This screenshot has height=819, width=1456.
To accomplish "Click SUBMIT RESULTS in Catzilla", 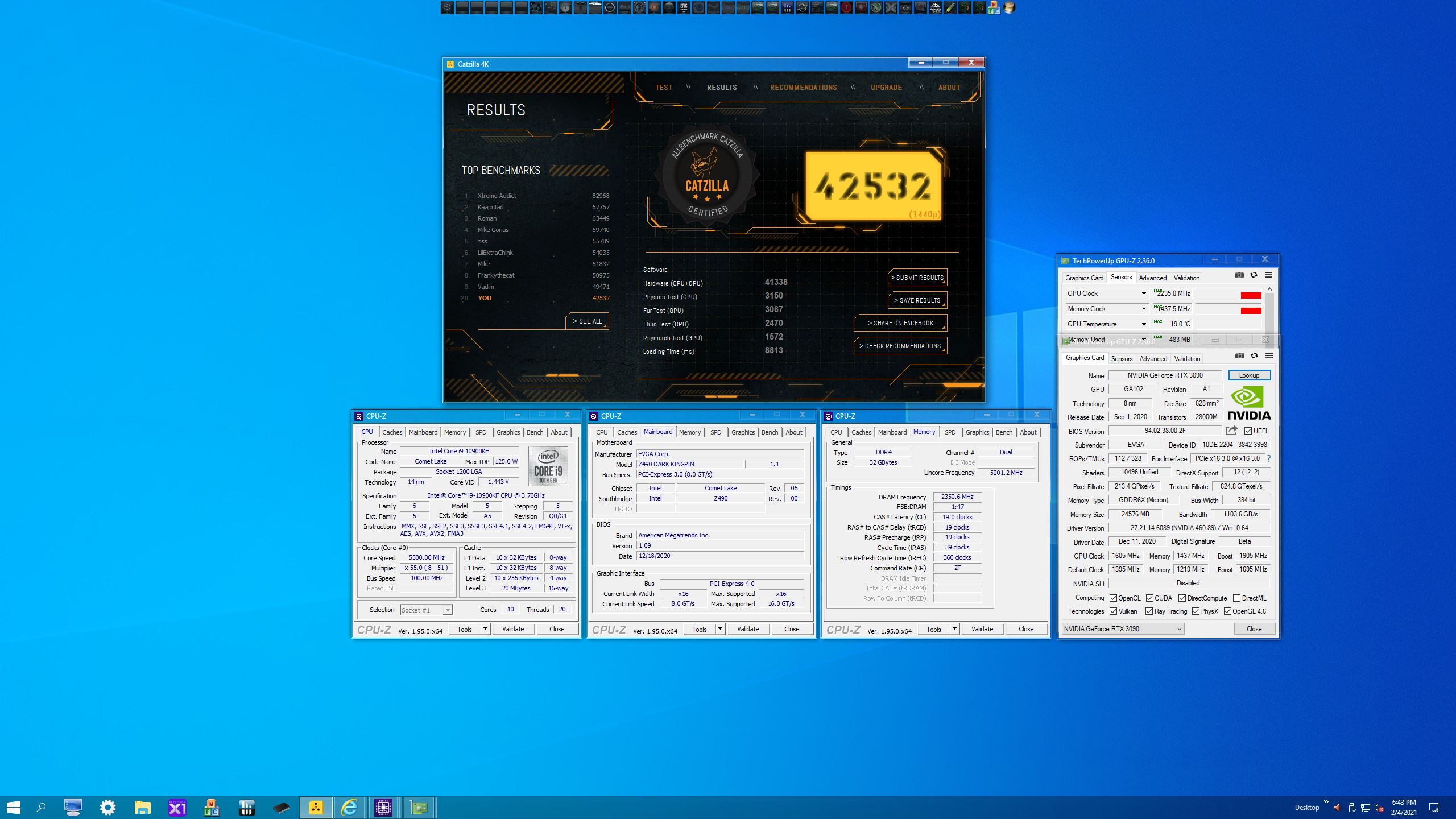I will [x=917, y=278].
